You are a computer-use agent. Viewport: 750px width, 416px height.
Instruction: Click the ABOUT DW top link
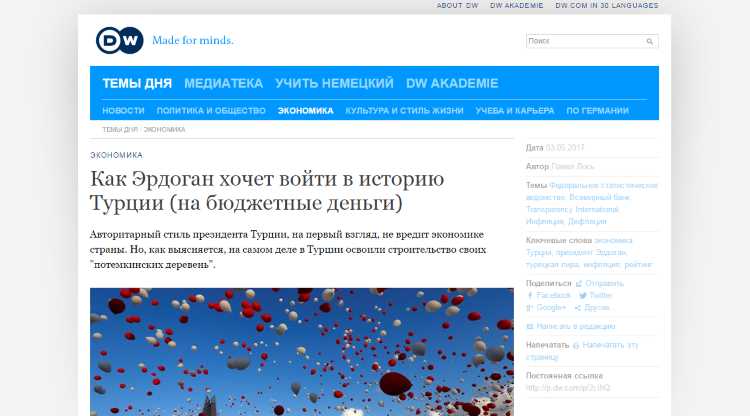click(457, 5)
